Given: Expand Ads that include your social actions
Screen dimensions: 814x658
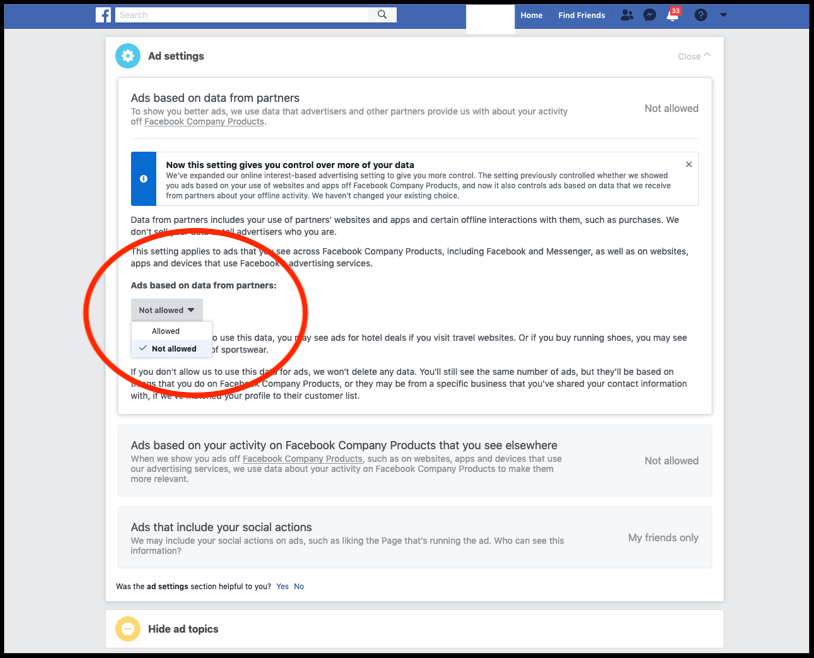Looking at the screenshot, I should click(x=415, y=538).
